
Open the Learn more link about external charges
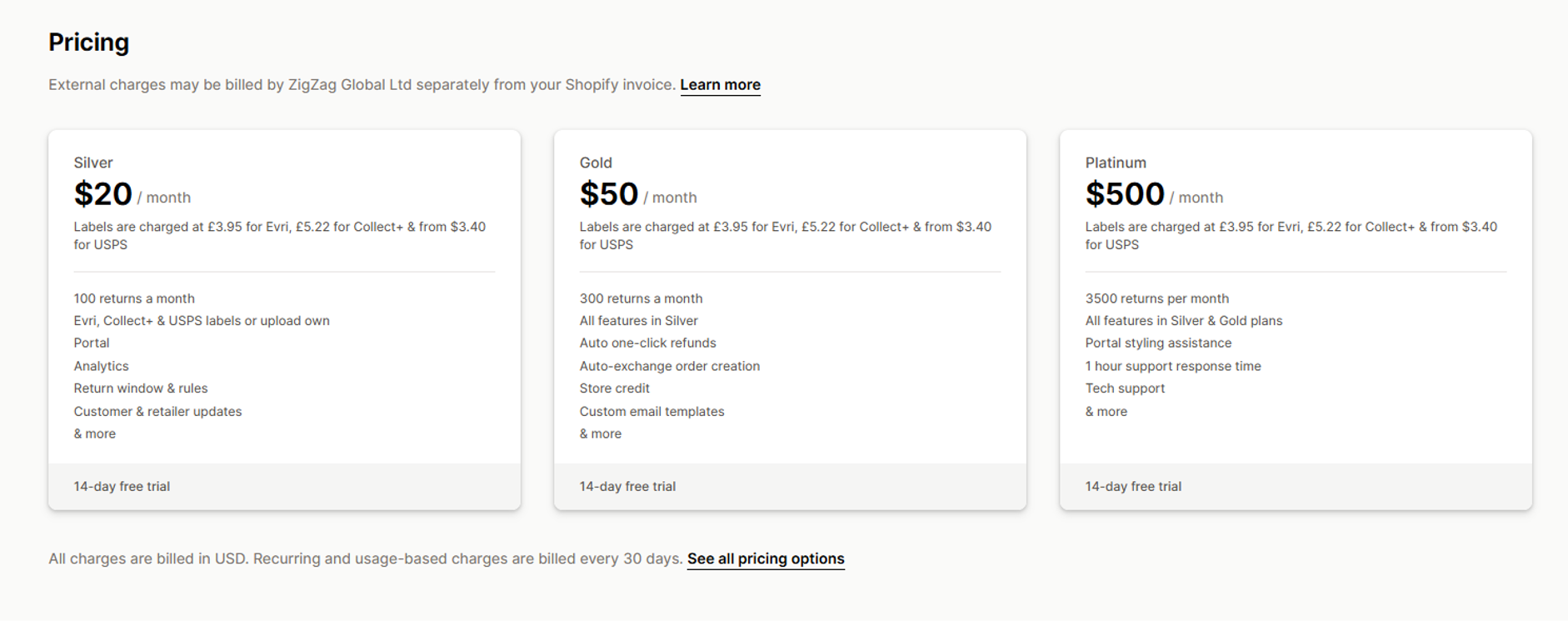pos(720,84)
